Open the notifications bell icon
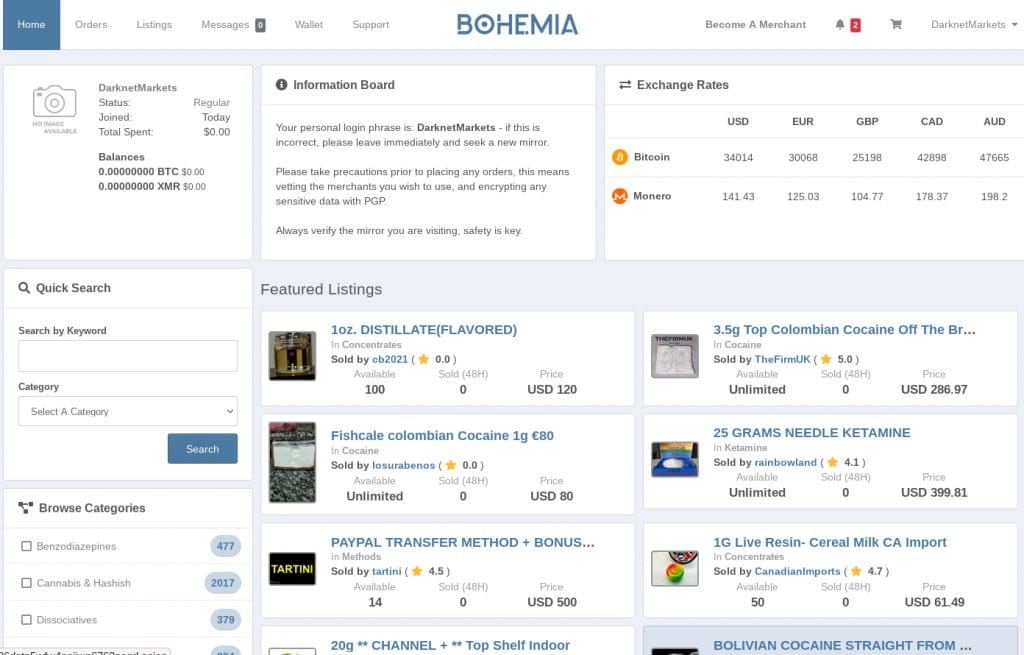Viewport: 1024px width, 655px height. [x=840, y=25]
